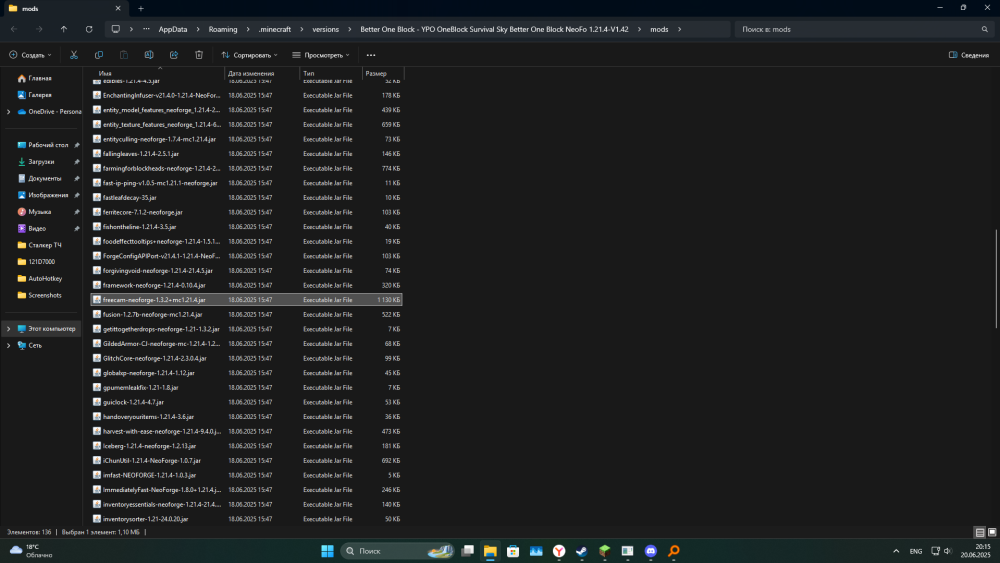Open Discord from the taskbar
The image size is (1000, 563).
click(651, 551)
